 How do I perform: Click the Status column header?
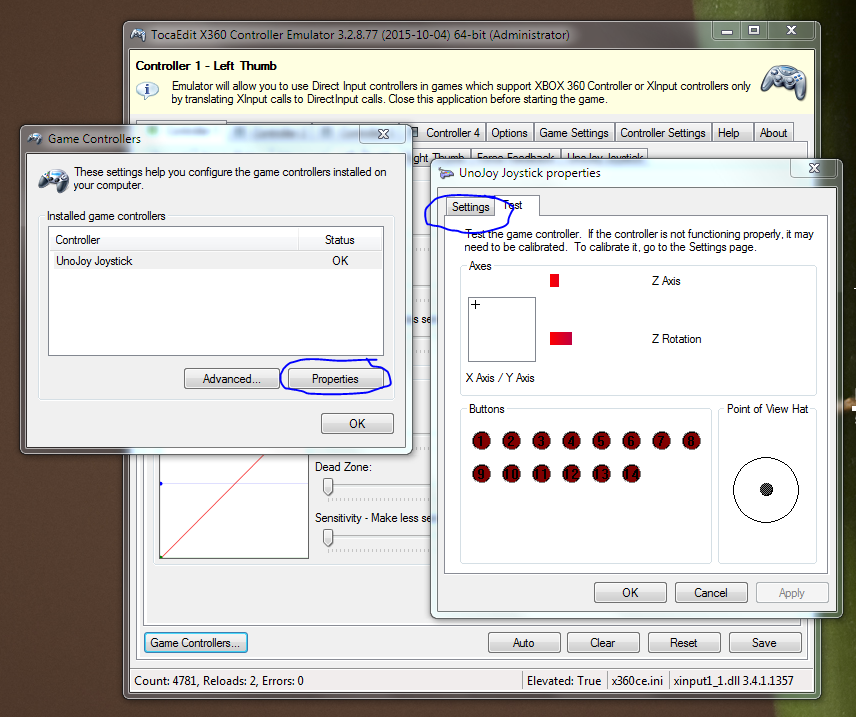click(x=340, y=240)
